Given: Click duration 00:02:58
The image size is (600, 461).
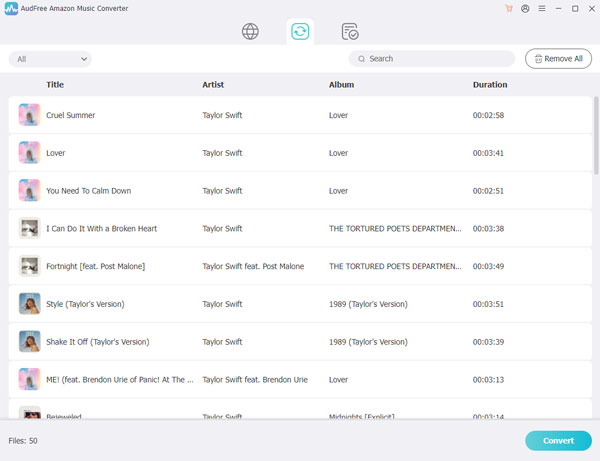Looking at the screenshot, I should (x=488, y=115).
